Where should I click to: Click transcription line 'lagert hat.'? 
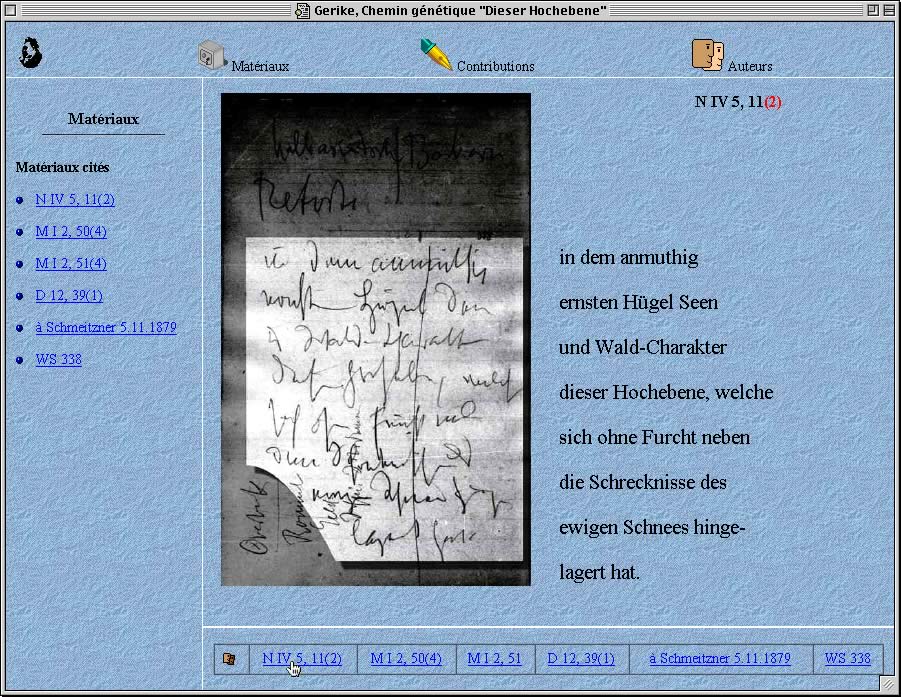pos(599,572)
